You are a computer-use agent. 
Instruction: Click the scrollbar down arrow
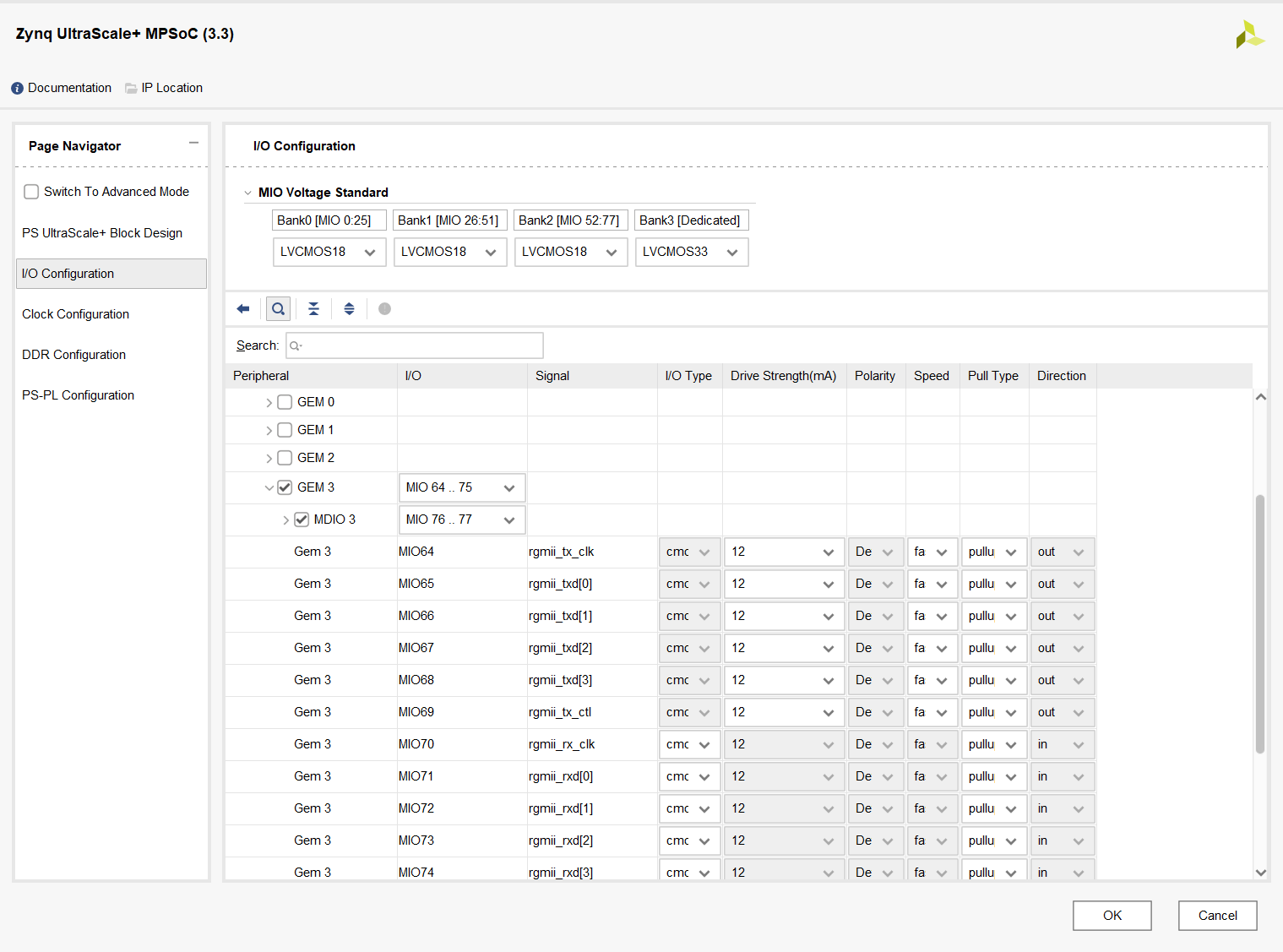click(1260, 873)
